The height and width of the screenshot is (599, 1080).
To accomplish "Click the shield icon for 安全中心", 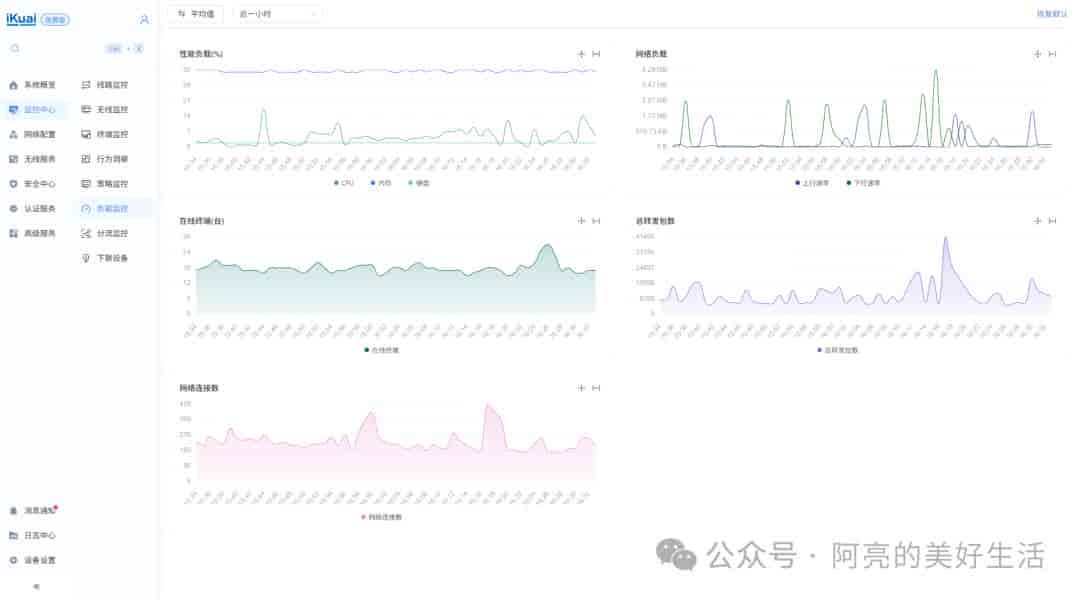I will click(x=13, y=184).
